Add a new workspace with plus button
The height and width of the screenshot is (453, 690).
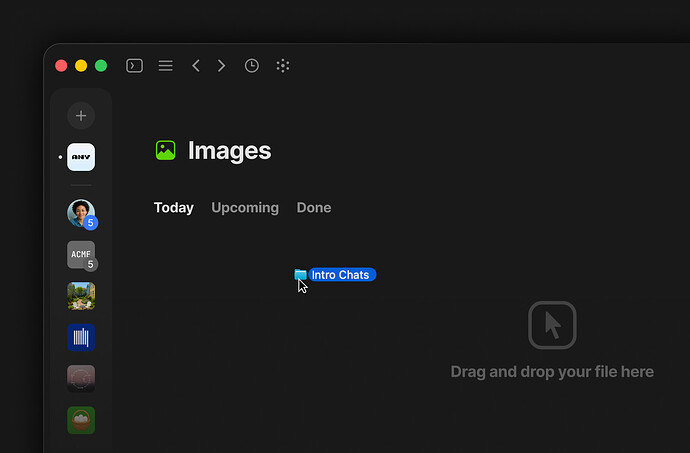click(x=81, y=116)
